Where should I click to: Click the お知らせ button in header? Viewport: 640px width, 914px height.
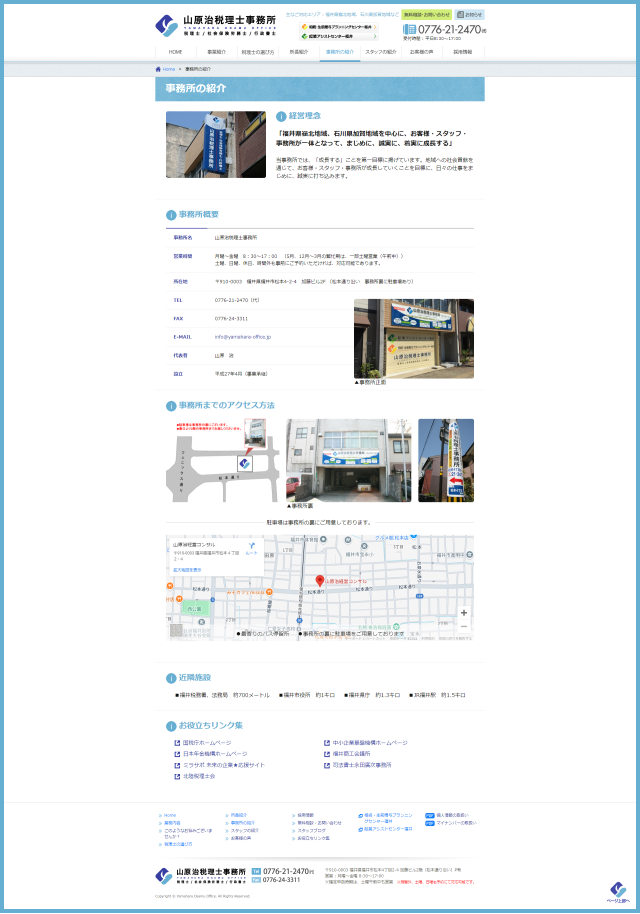point(470,15)
